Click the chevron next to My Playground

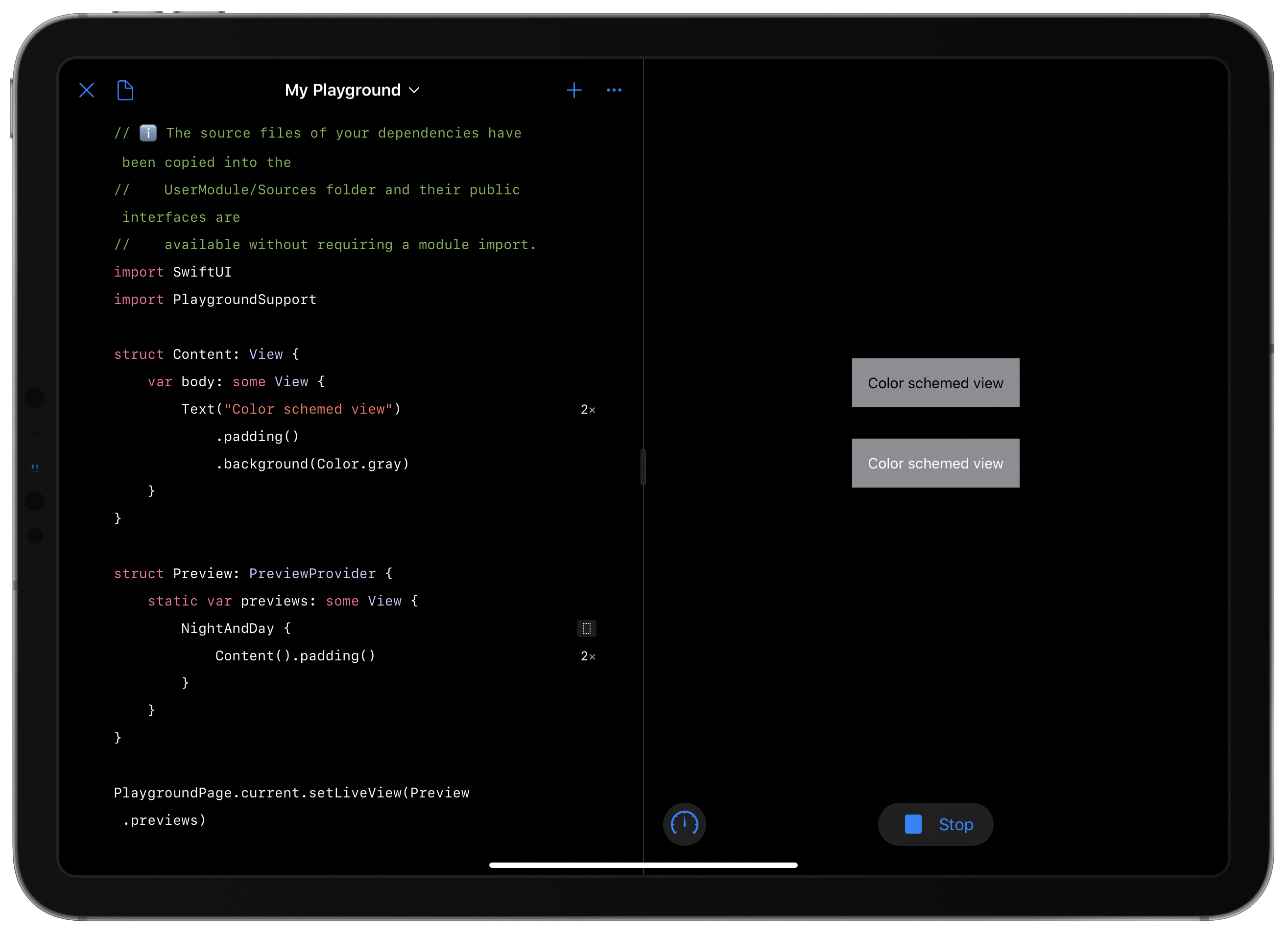pyautogui.click(x=415, y=90)
